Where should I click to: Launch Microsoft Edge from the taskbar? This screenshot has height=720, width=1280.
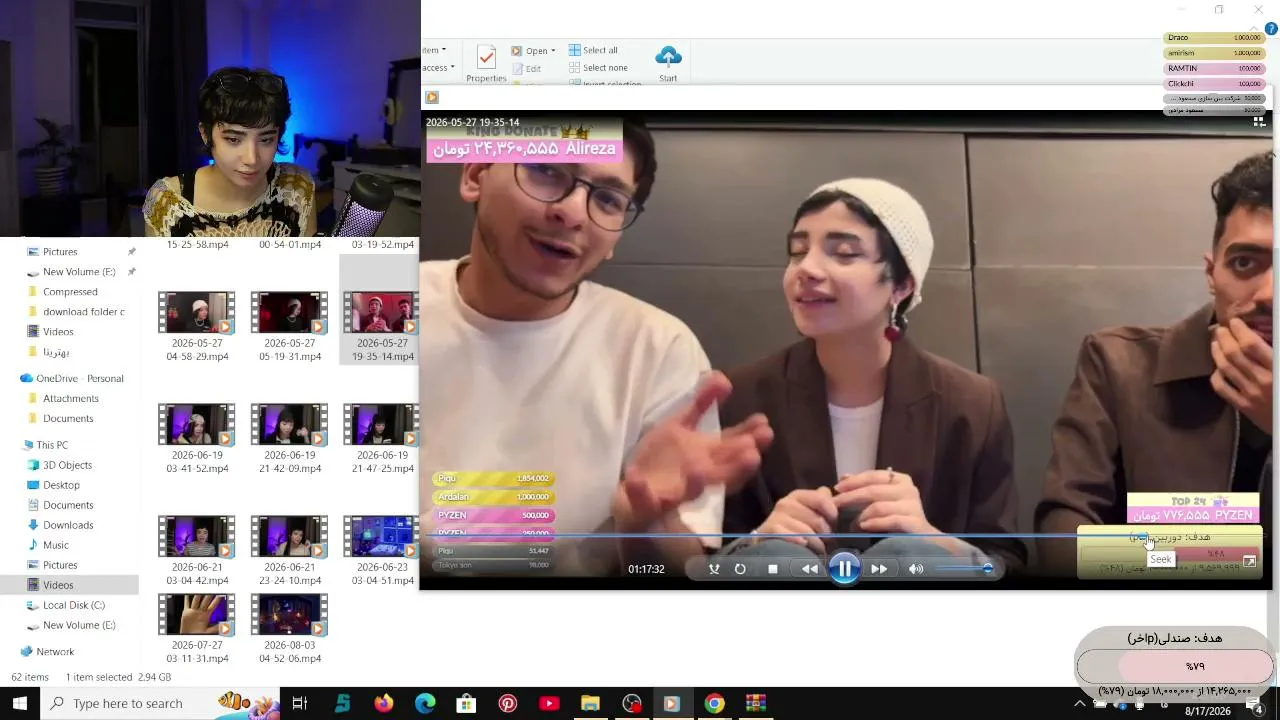click(x=425, y=704)
